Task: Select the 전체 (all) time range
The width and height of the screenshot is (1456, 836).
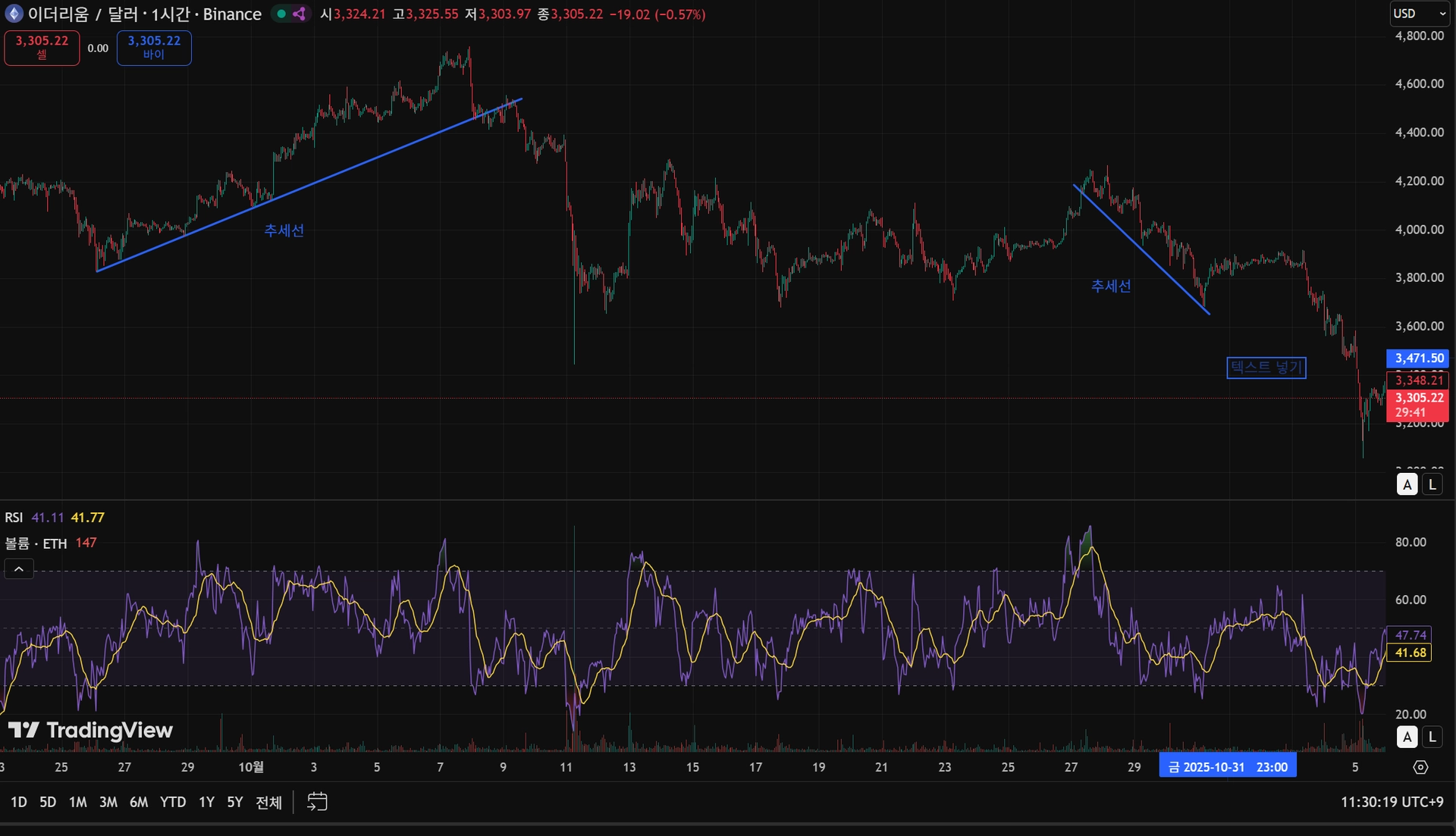Action: tap(268, 802)
